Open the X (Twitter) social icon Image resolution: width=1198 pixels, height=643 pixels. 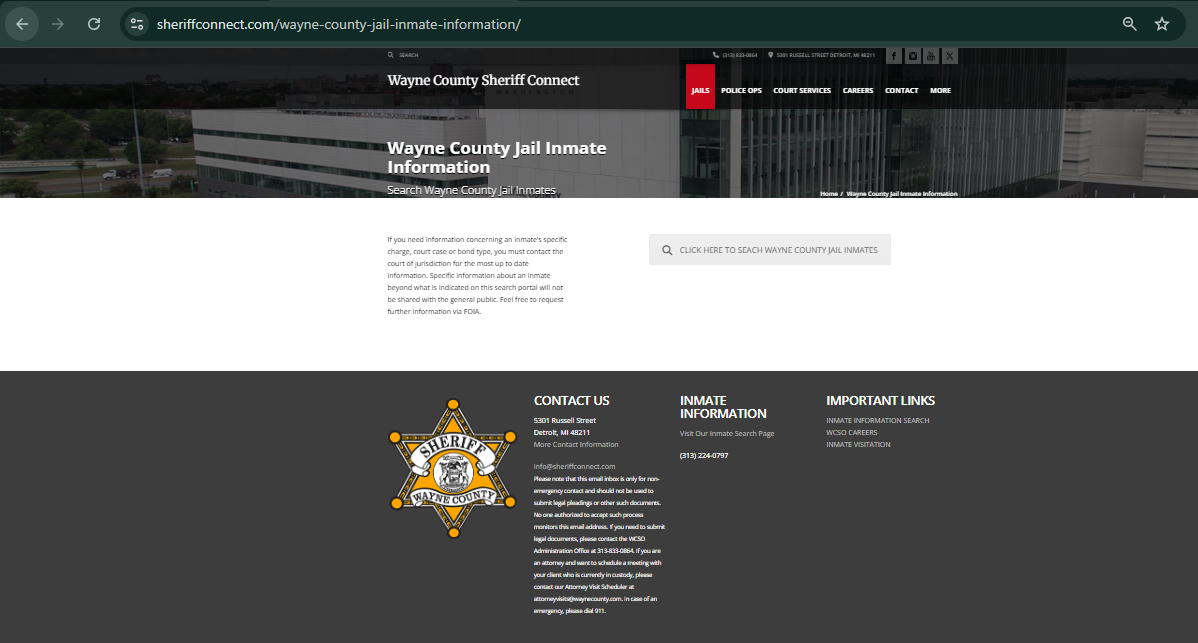949,56
